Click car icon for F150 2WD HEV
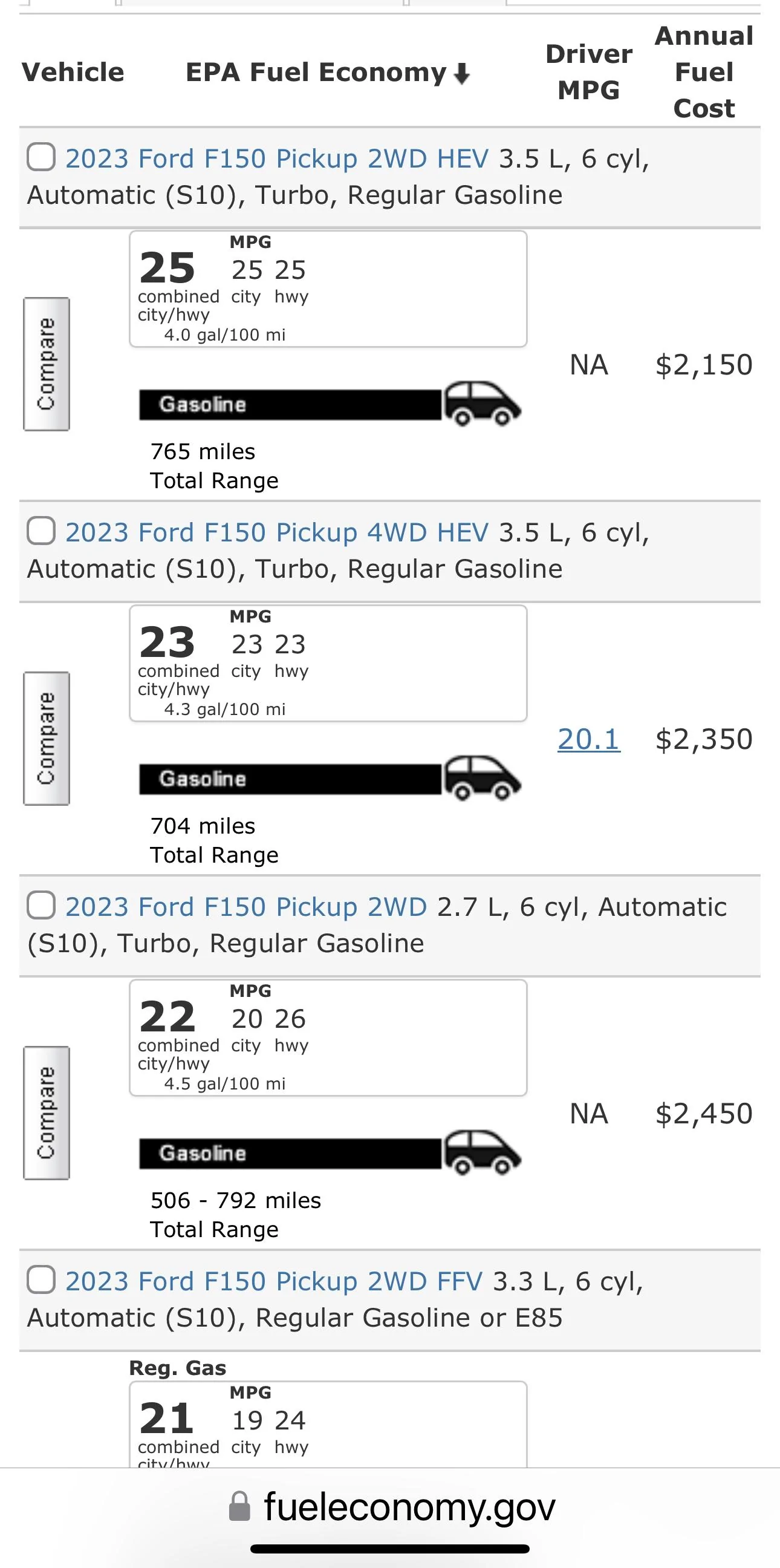The image size is (780, 1568). coord(482,403)
